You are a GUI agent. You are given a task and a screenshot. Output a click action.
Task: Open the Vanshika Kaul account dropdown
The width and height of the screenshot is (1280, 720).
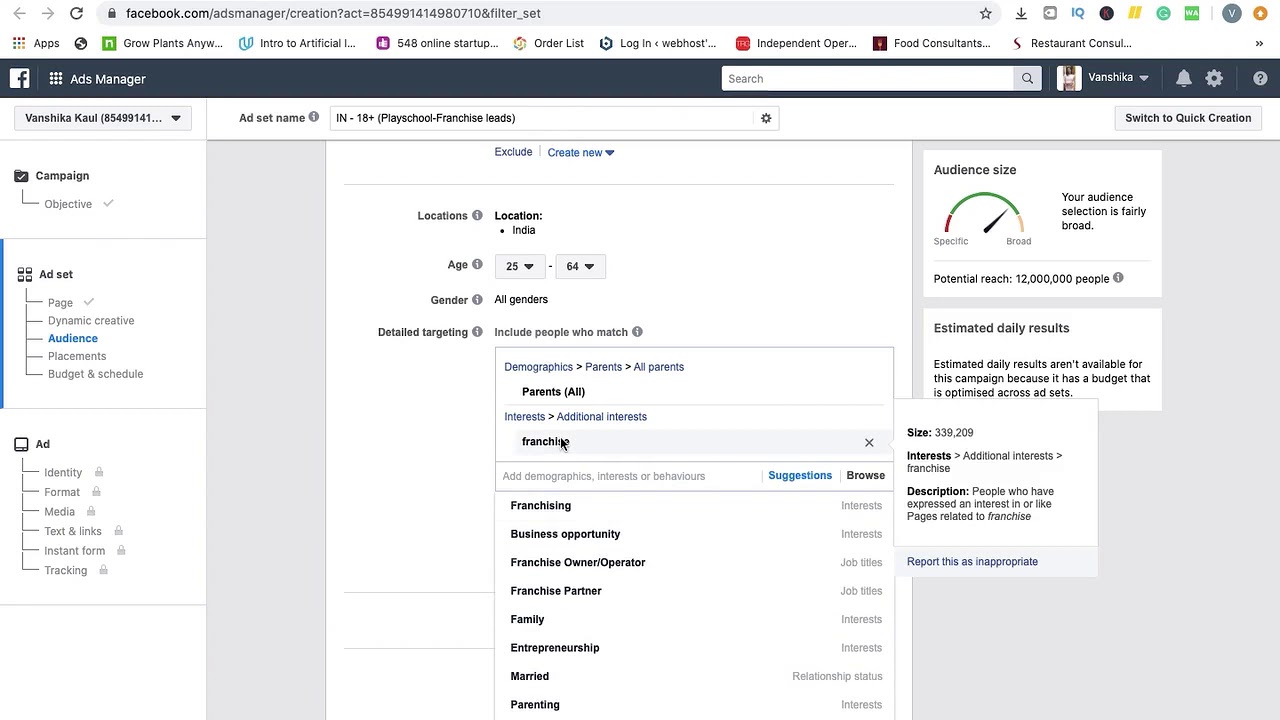pos(103,118)
